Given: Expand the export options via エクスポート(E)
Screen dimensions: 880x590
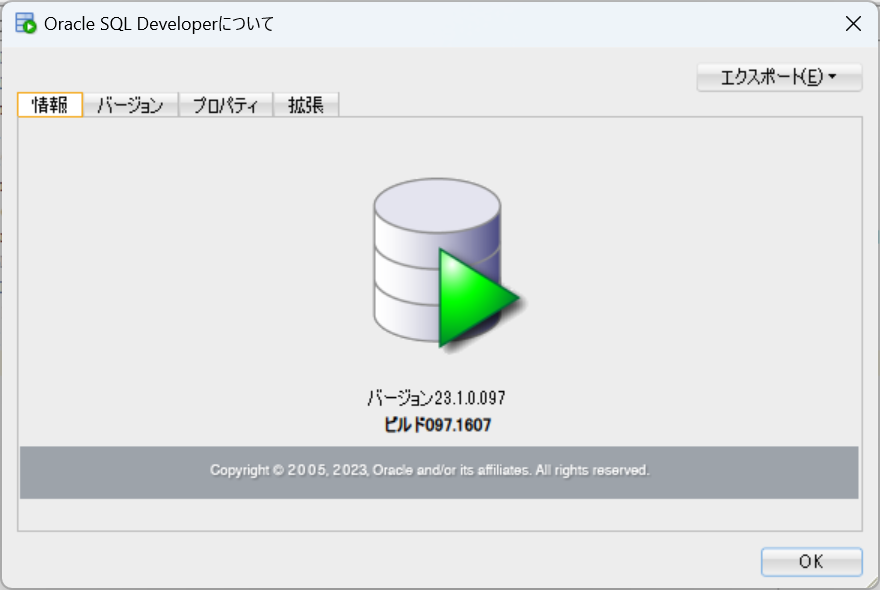Looking at the screenshot, I should 779,76.
